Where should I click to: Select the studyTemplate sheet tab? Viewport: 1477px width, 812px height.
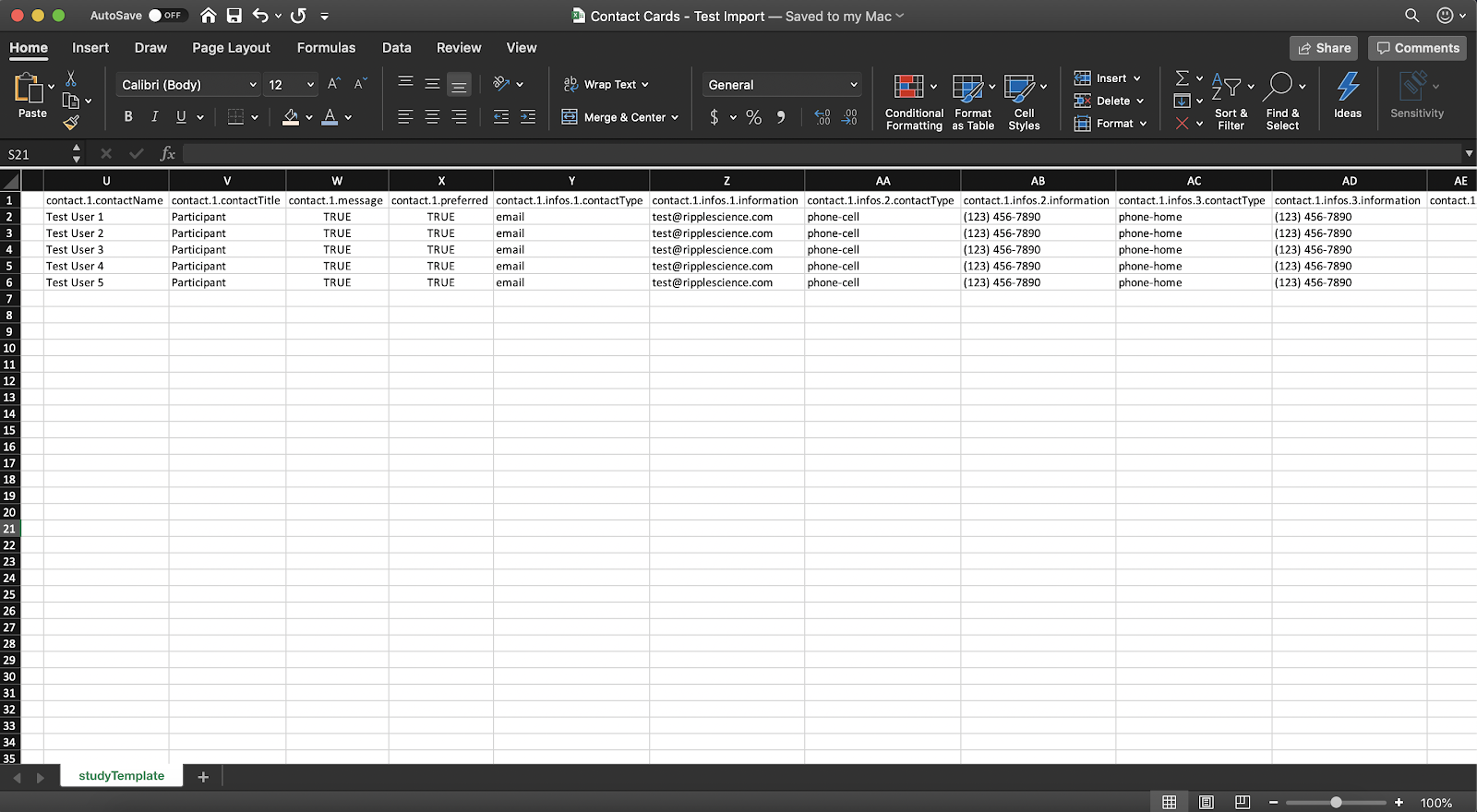(121, 776)
